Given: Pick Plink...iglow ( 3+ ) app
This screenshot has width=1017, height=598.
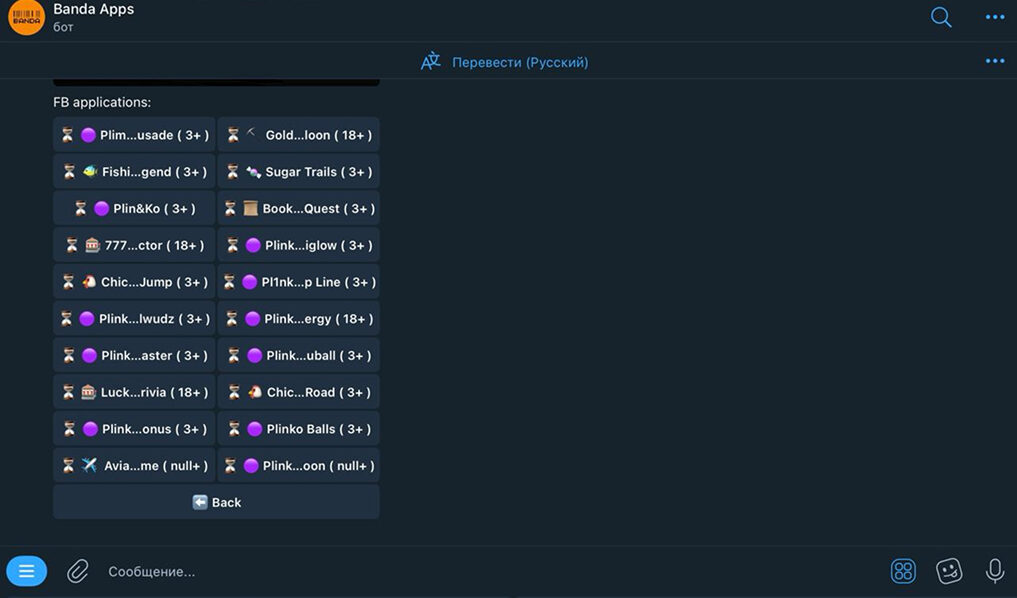Looking at the screenshot, I should 298,245.
